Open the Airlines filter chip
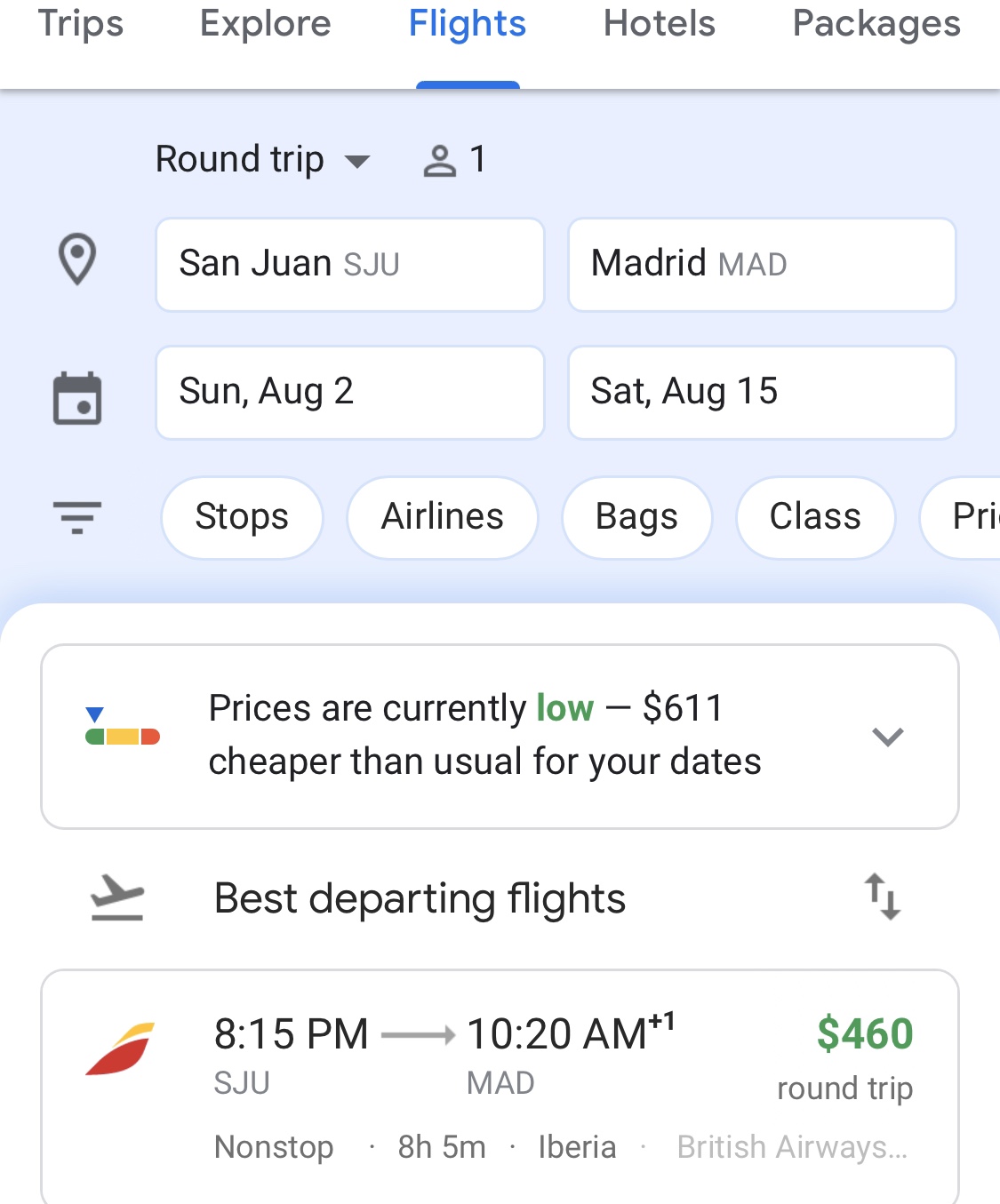Screen dimensions: 1000x1204 coord(443,517)
